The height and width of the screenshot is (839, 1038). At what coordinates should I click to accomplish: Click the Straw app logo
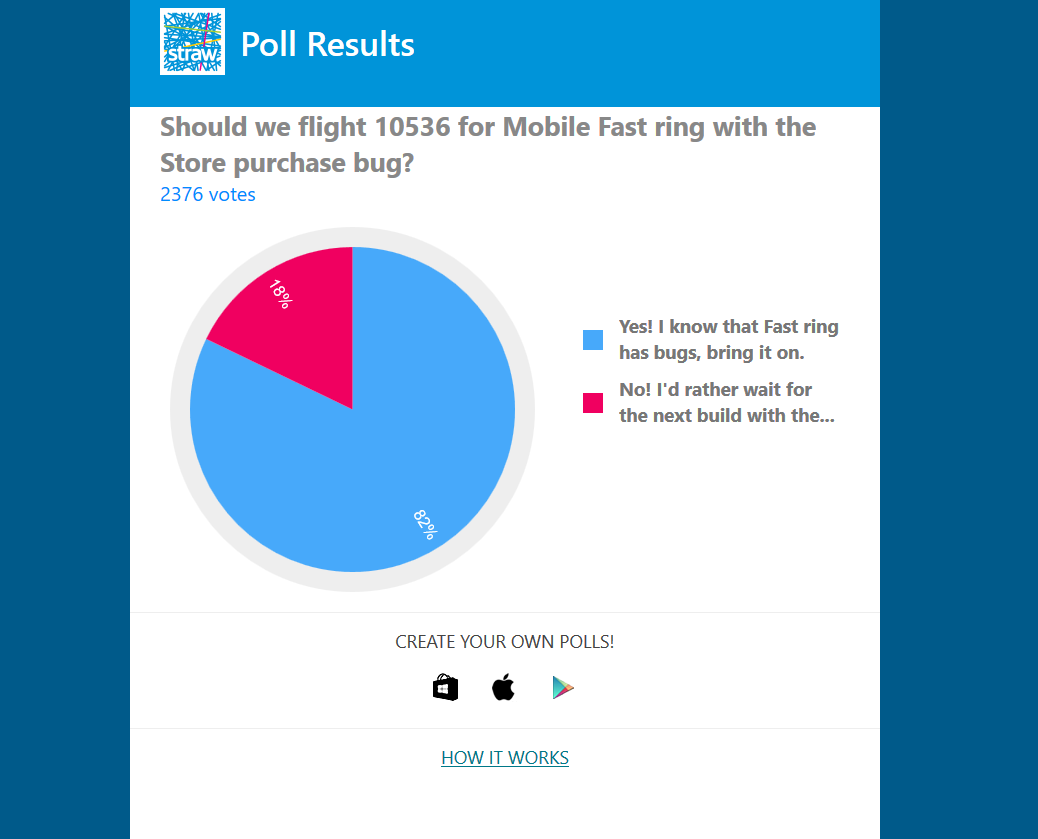coord(193,41)
